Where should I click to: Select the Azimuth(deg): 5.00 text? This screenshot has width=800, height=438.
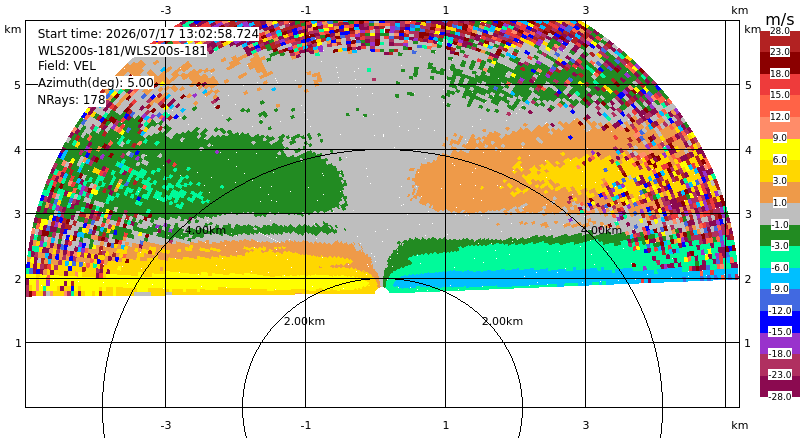pos(96,83)
